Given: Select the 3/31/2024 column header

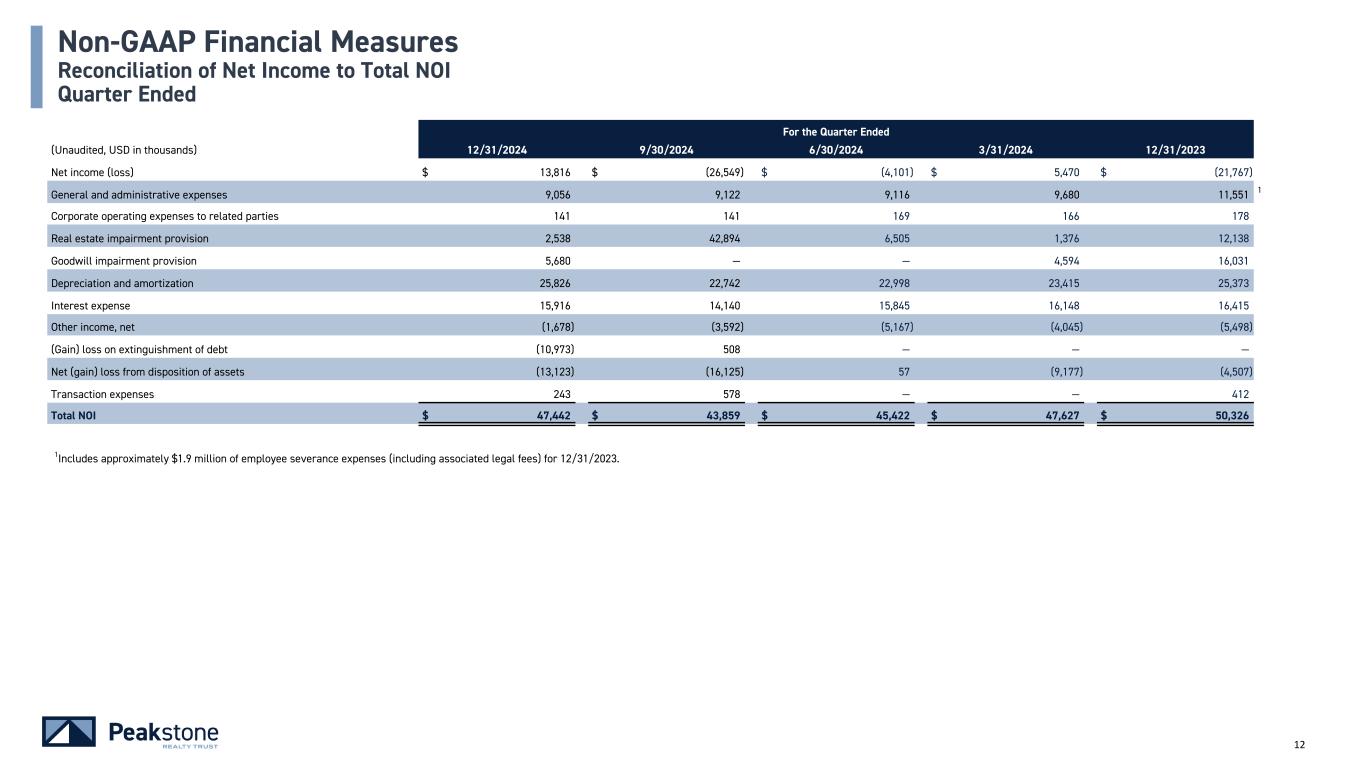Looking at the screenshot, I should (x=1005, y=150).
